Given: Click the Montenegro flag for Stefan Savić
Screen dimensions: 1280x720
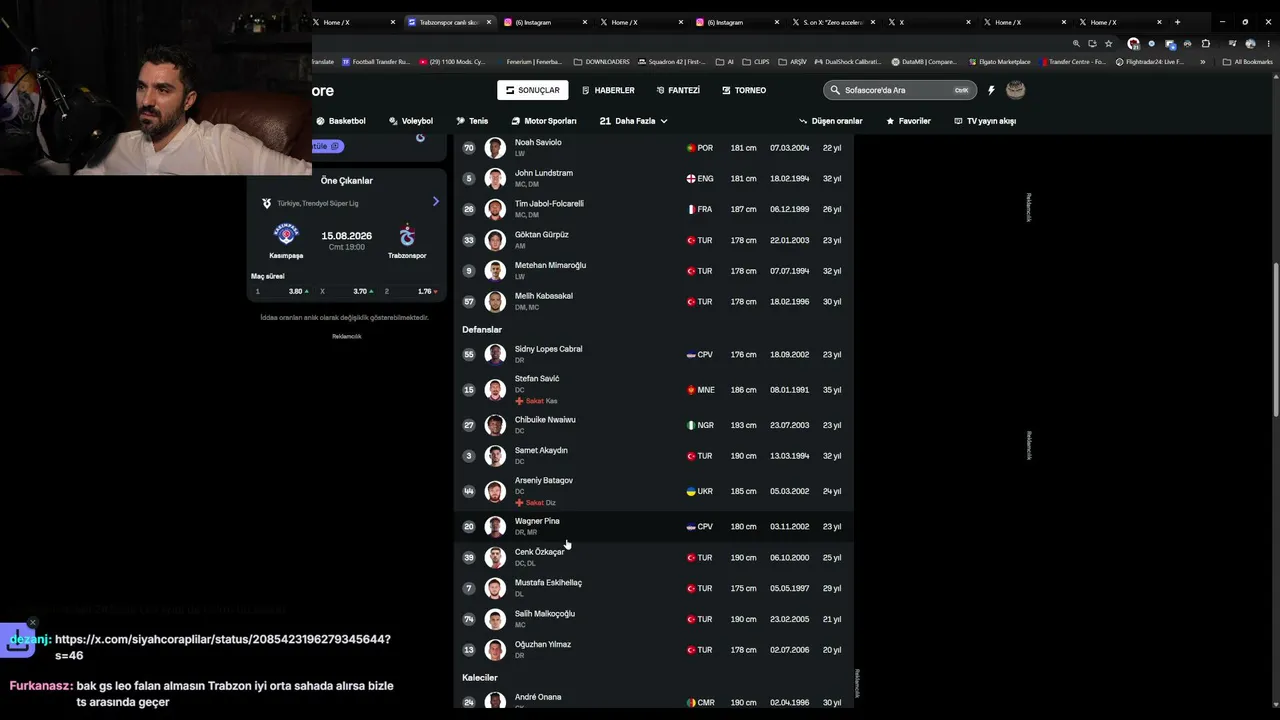Looking at the screenshot, I should (x=690, y=390).
